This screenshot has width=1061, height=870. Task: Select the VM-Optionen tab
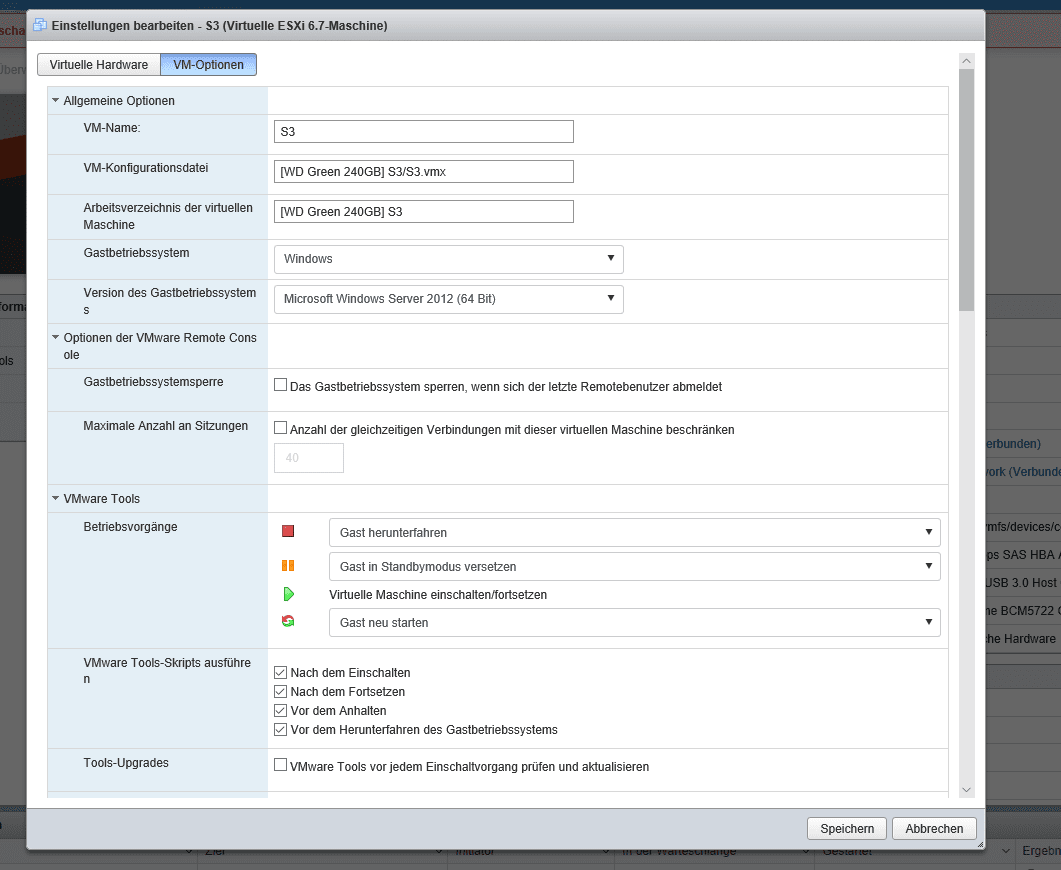[x=208, y=65]
